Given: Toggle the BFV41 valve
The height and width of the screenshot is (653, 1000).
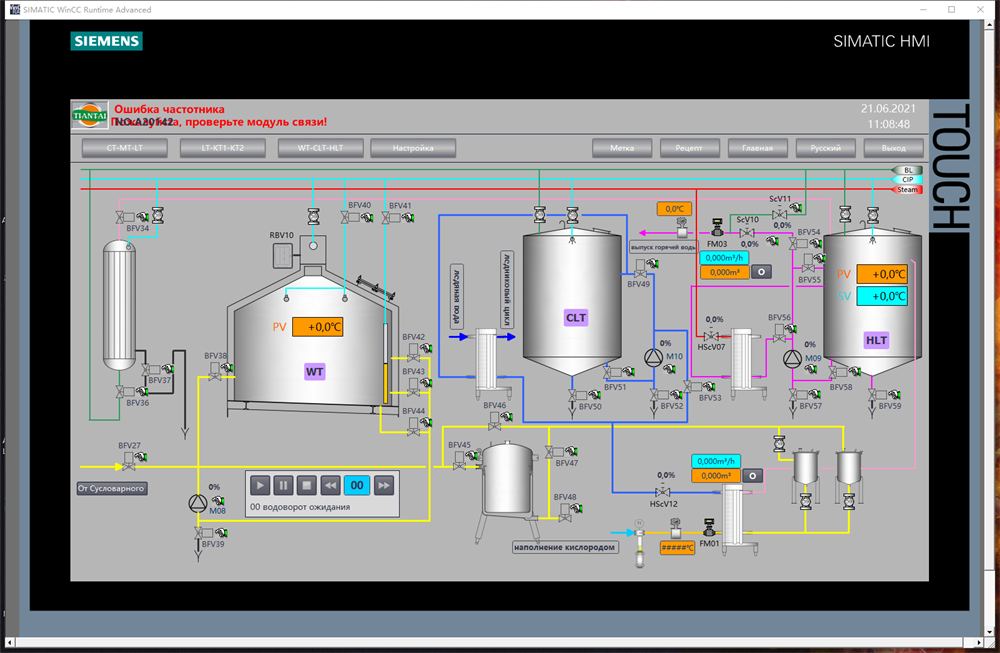Looking at the screenshot, I should pyautogui.click(x=392, y=217).
